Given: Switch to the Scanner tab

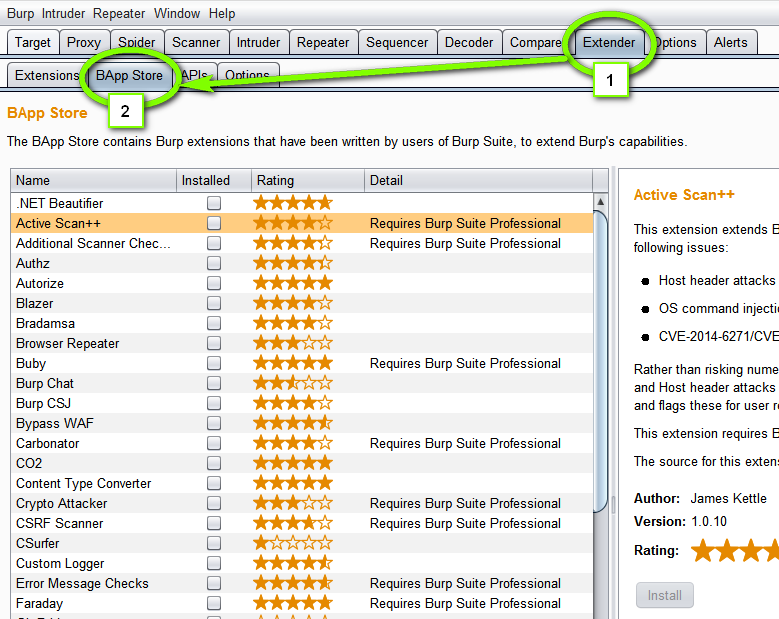Looking at the screenshot, I should 196,42.
